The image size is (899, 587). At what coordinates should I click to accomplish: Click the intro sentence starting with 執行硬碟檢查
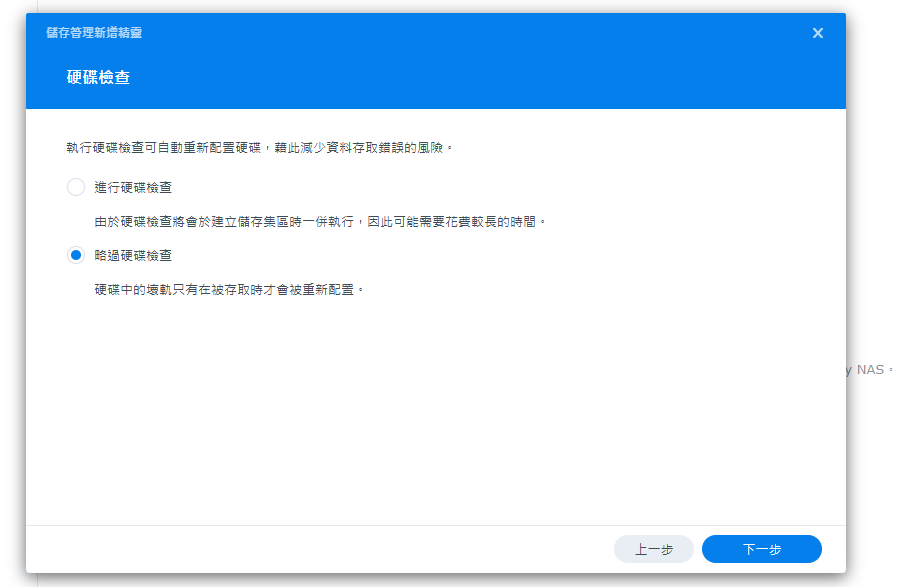[260, 147]
